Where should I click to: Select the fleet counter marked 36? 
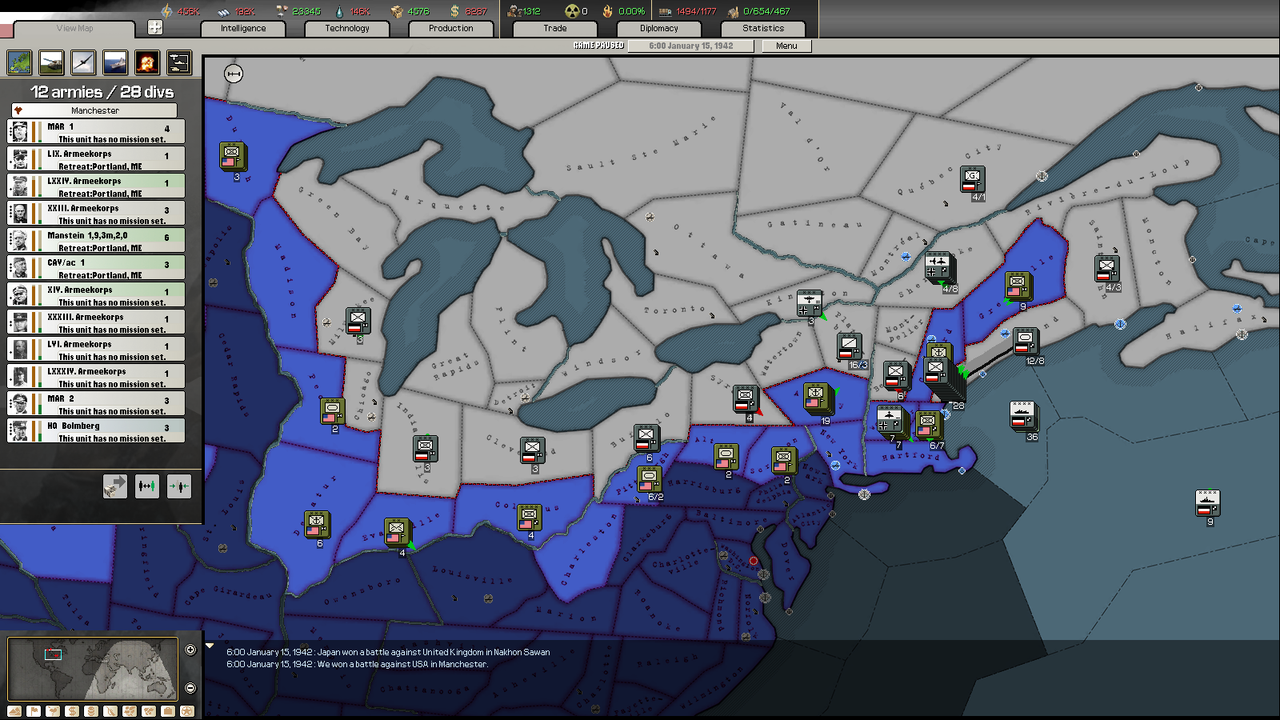pyautogui.click(x=1023, y=416)
